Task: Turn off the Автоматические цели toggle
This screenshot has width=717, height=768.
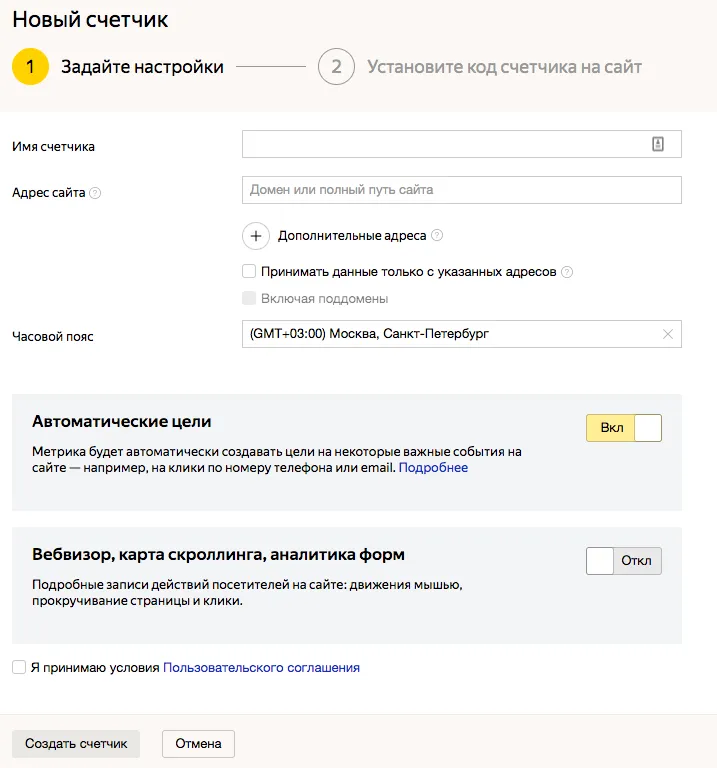Action: point(623,428)
